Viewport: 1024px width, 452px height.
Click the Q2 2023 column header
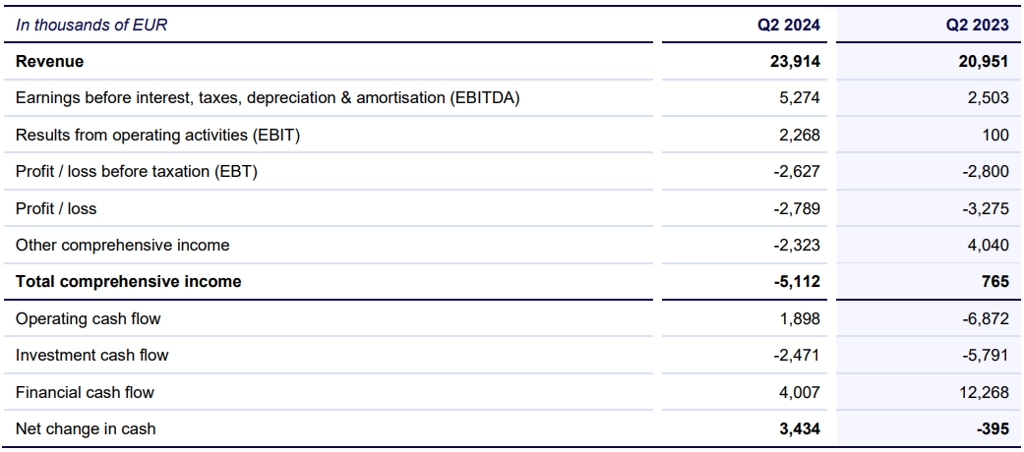[978, 25]
